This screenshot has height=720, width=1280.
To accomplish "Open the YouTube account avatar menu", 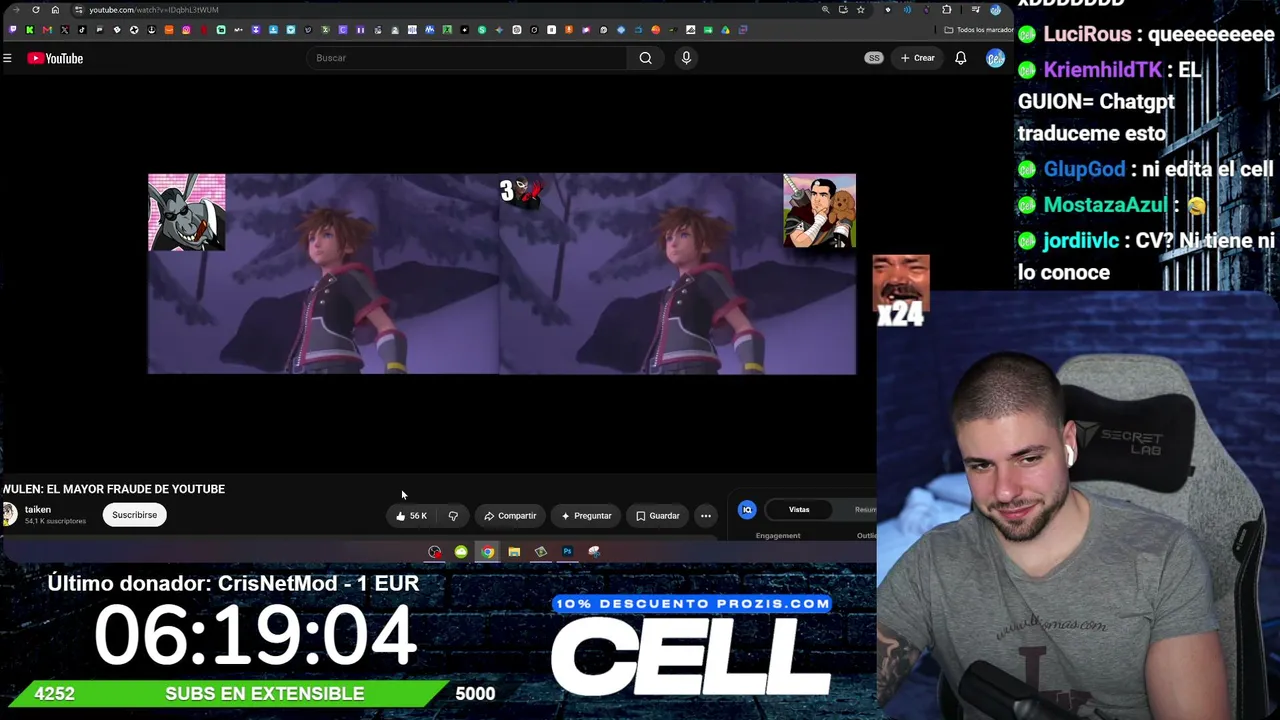I will [995, 58].
